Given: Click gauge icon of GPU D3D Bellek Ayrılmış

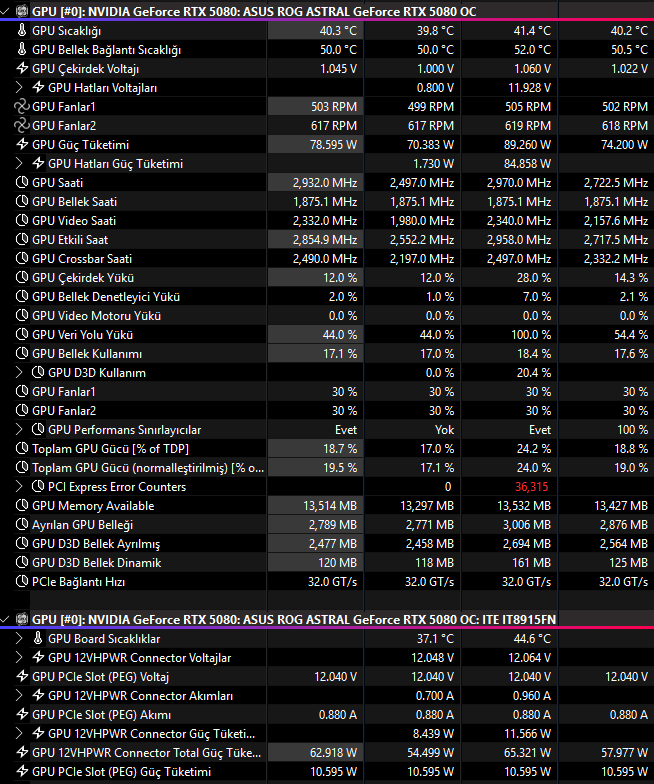Looking at the screenshot, I should 22,544.
